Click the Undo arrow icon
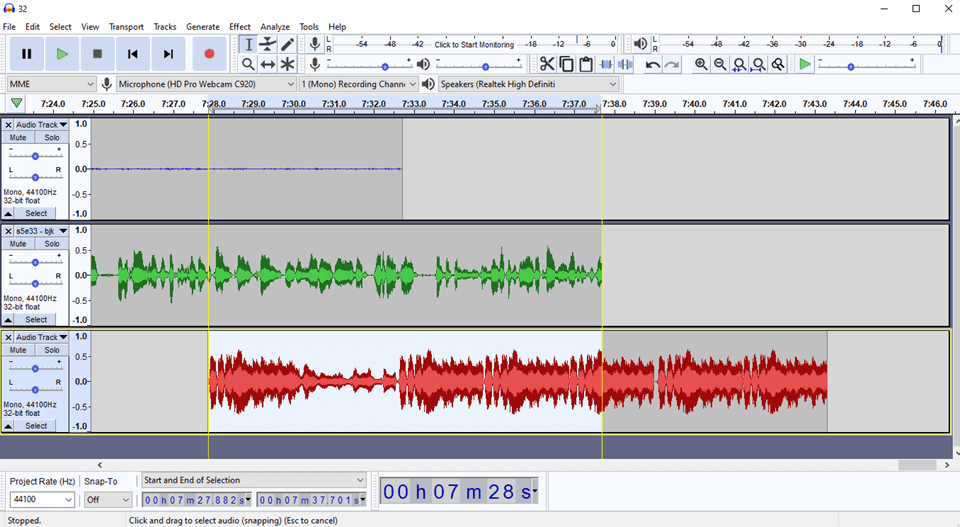The width and height of the screenshot is (960, 527). (x=653, y=64)
